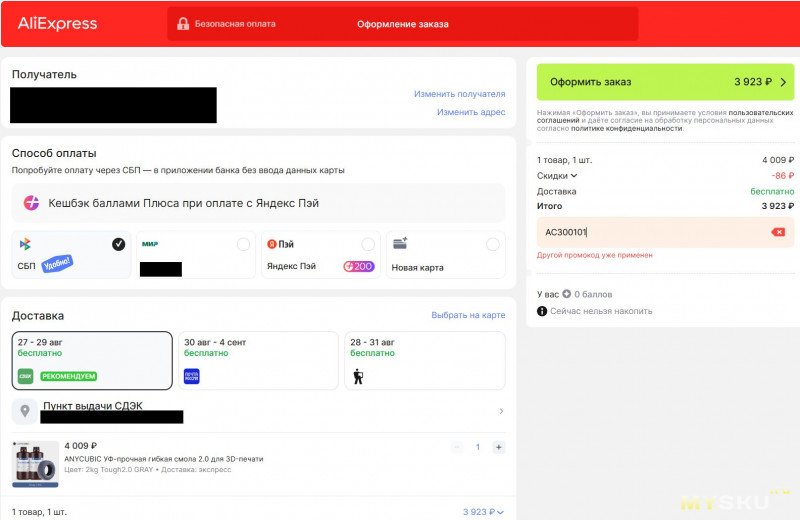The width and height of the screenshot is (800, 520).
Task: Click Изменить адрес link
Action: 471,112
